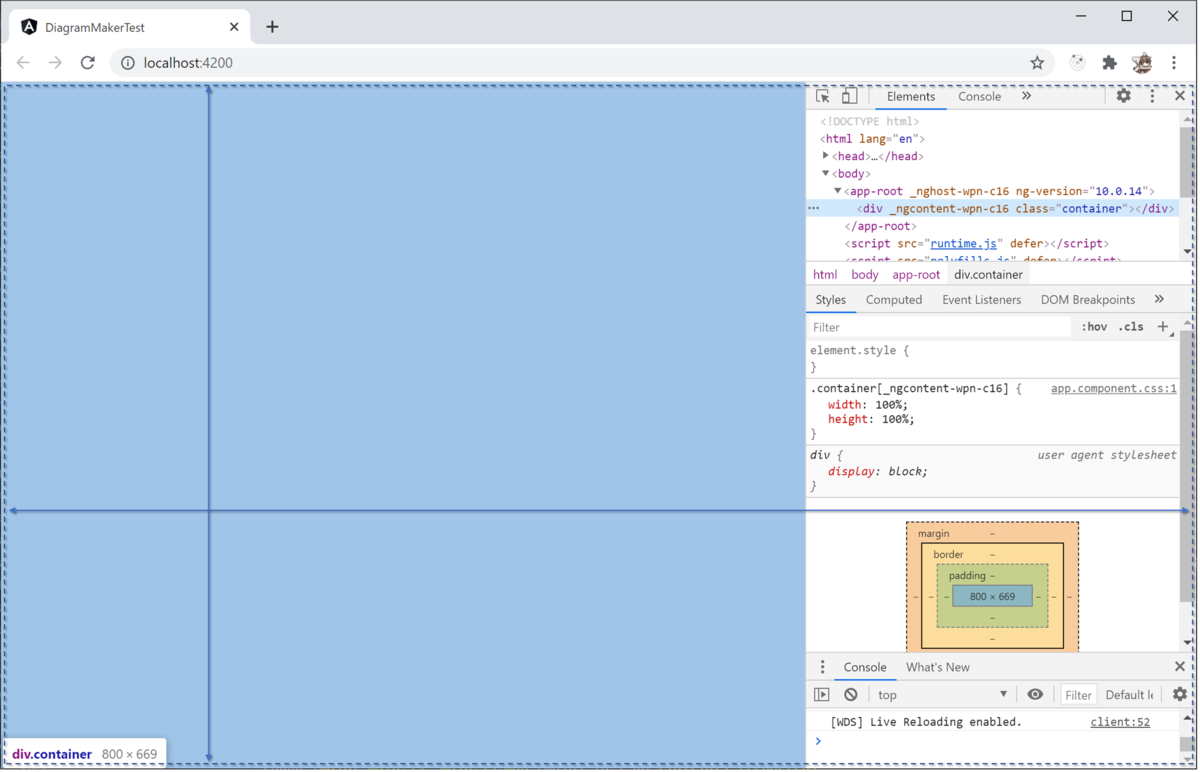The height and width of the screenshot is (772, 1200).
Task: Select the div.container breadcrumb
Action: coord(988,275)
